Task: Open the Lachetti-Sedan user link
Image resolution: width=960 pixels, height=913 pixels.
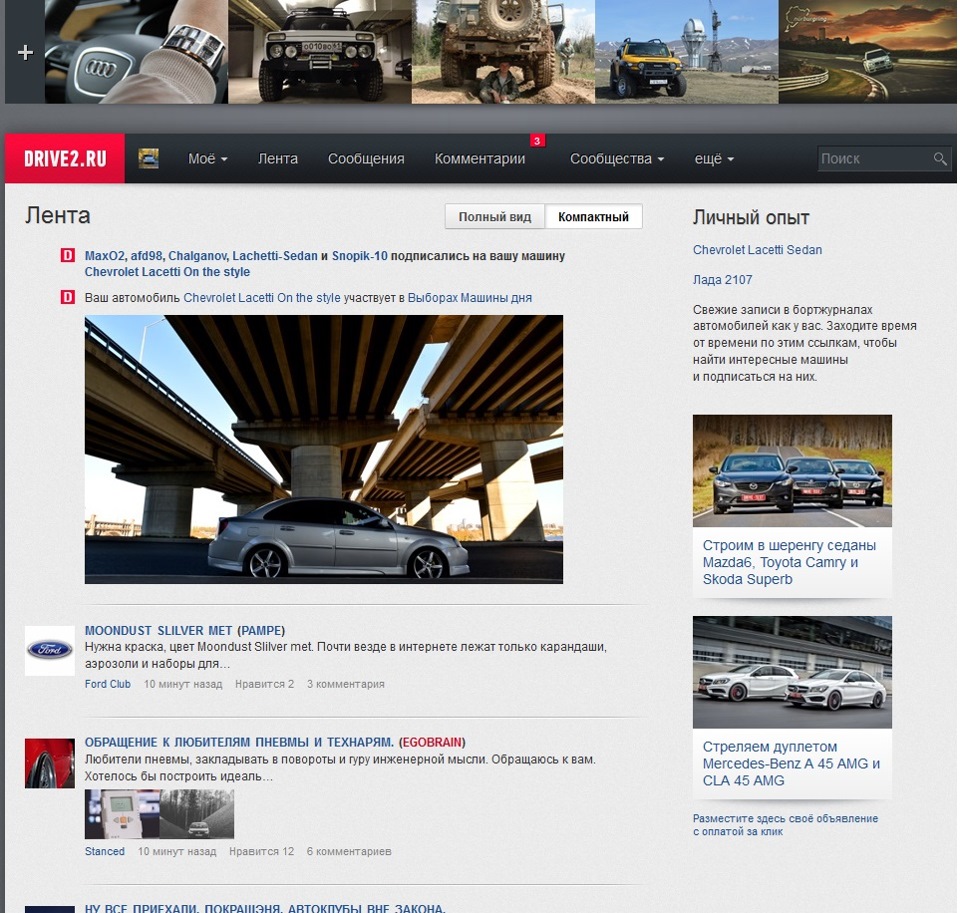Action: 275,256
